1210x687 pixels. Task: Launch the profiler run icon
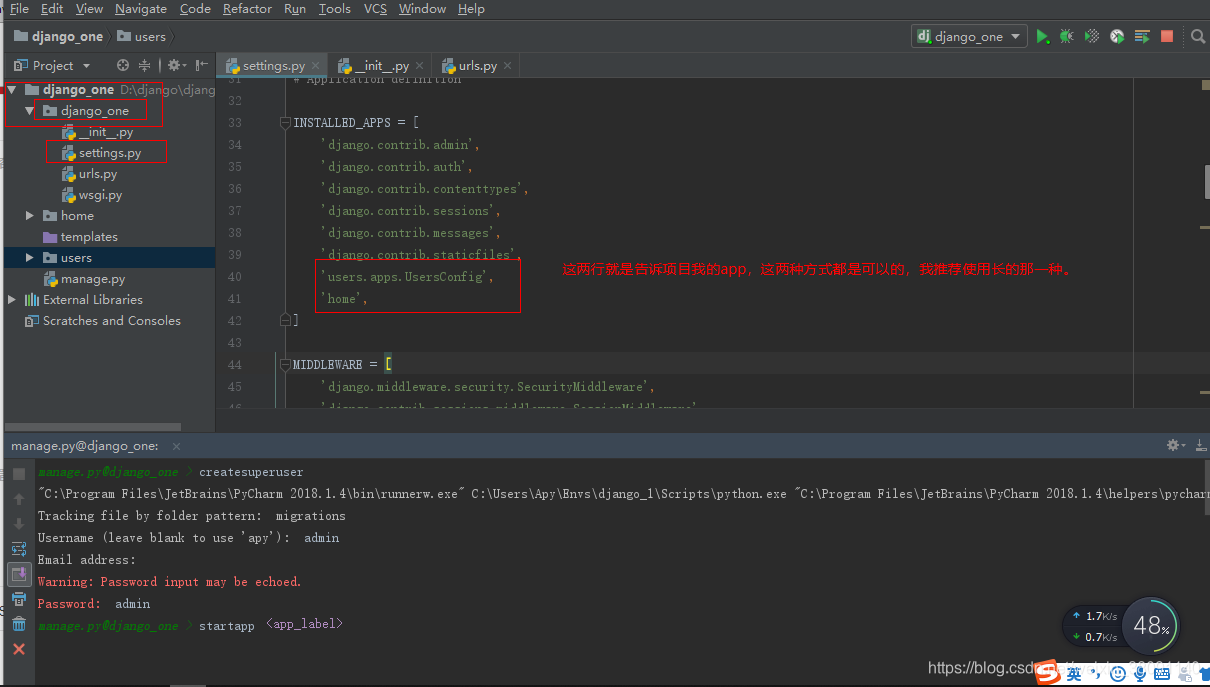coord(1116,37)
